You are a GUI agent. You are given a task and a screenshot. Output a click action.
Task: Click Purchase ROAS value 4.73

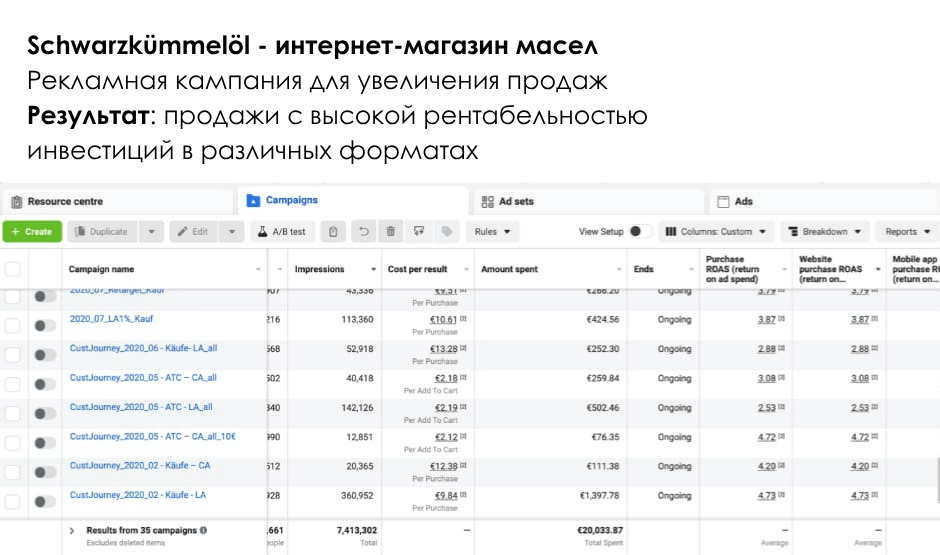[x=766, y=496]
